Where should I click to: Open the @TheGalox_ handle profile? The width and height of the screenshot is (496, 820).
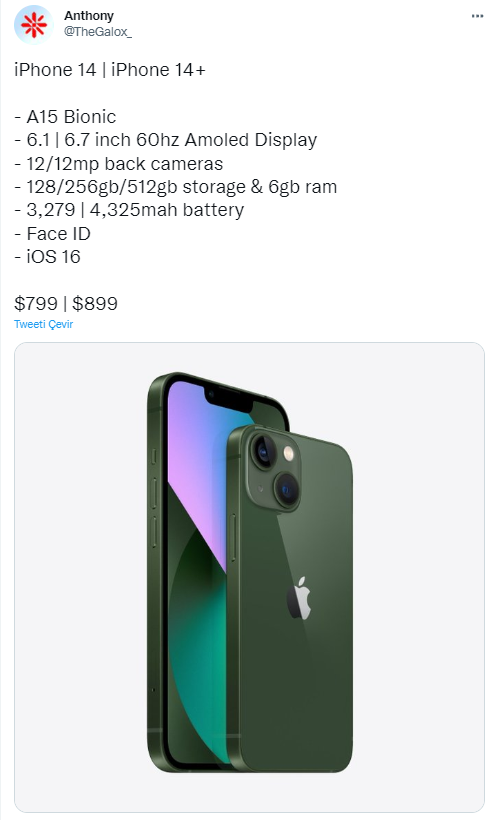[x=98, y=32]
